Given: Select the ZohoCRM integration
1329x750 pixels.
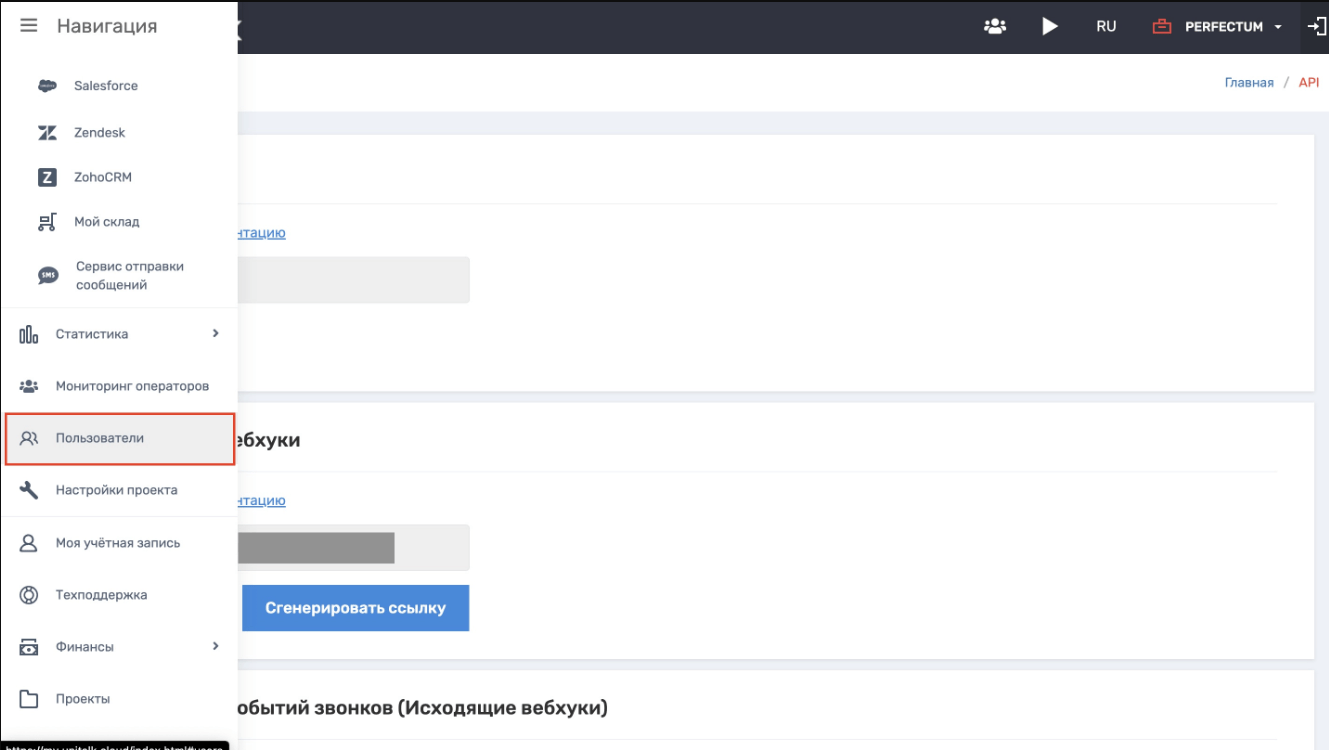Looking at the screenshot, I should coord(102,177).
